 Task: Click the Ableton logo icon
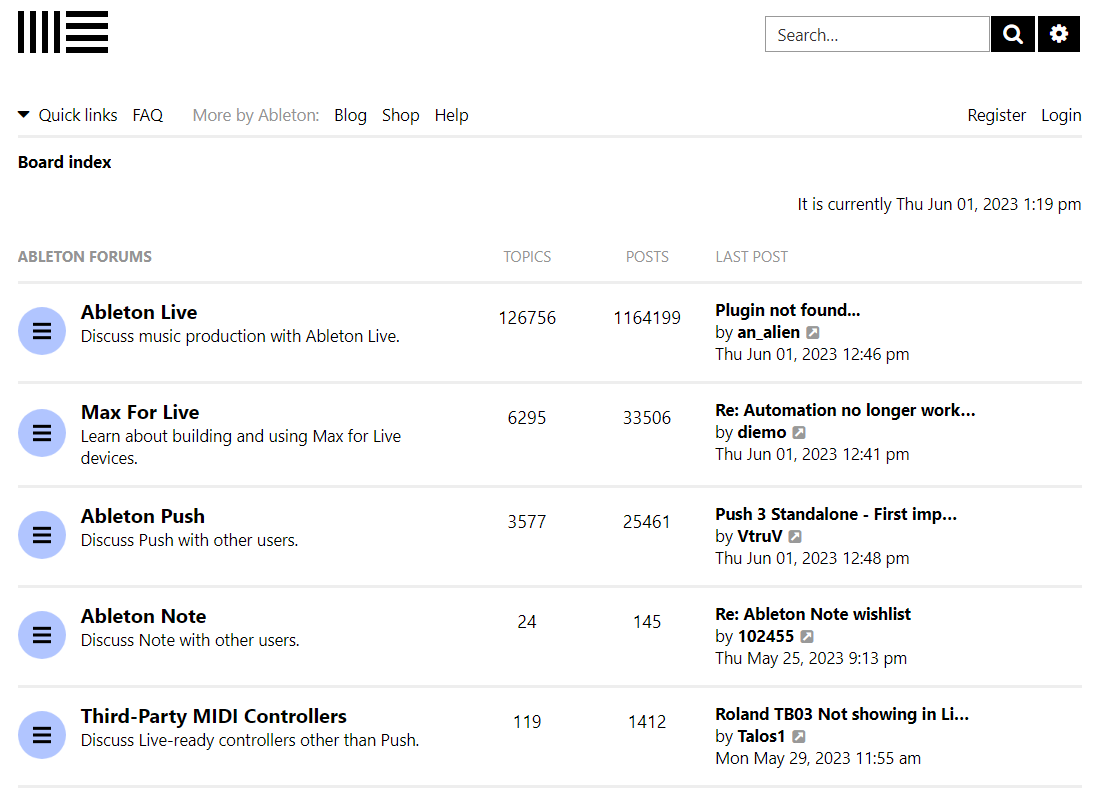(63, 32)
